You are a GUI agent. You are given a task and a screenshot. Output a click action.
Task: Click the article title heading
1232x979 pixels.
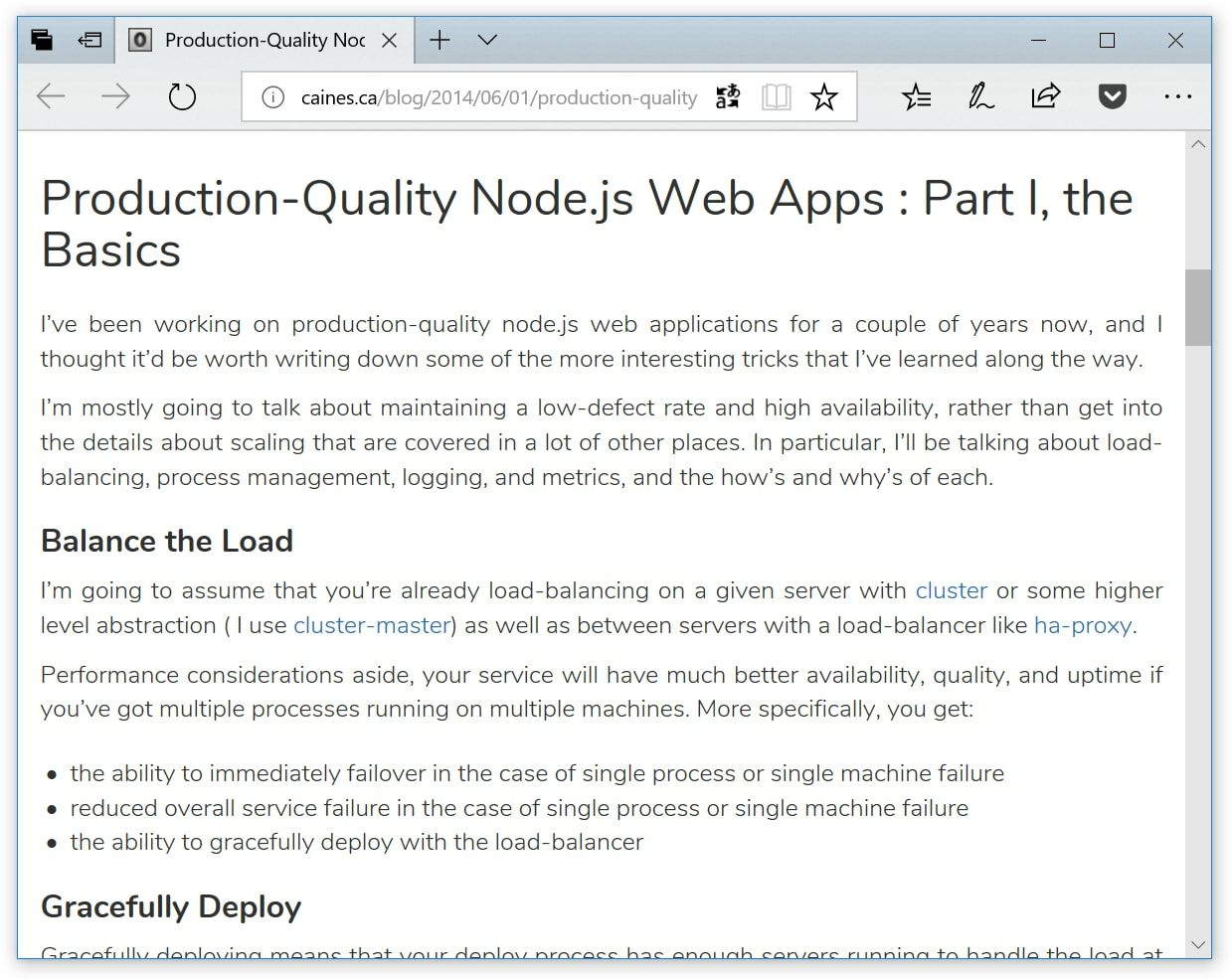[587, 224]
